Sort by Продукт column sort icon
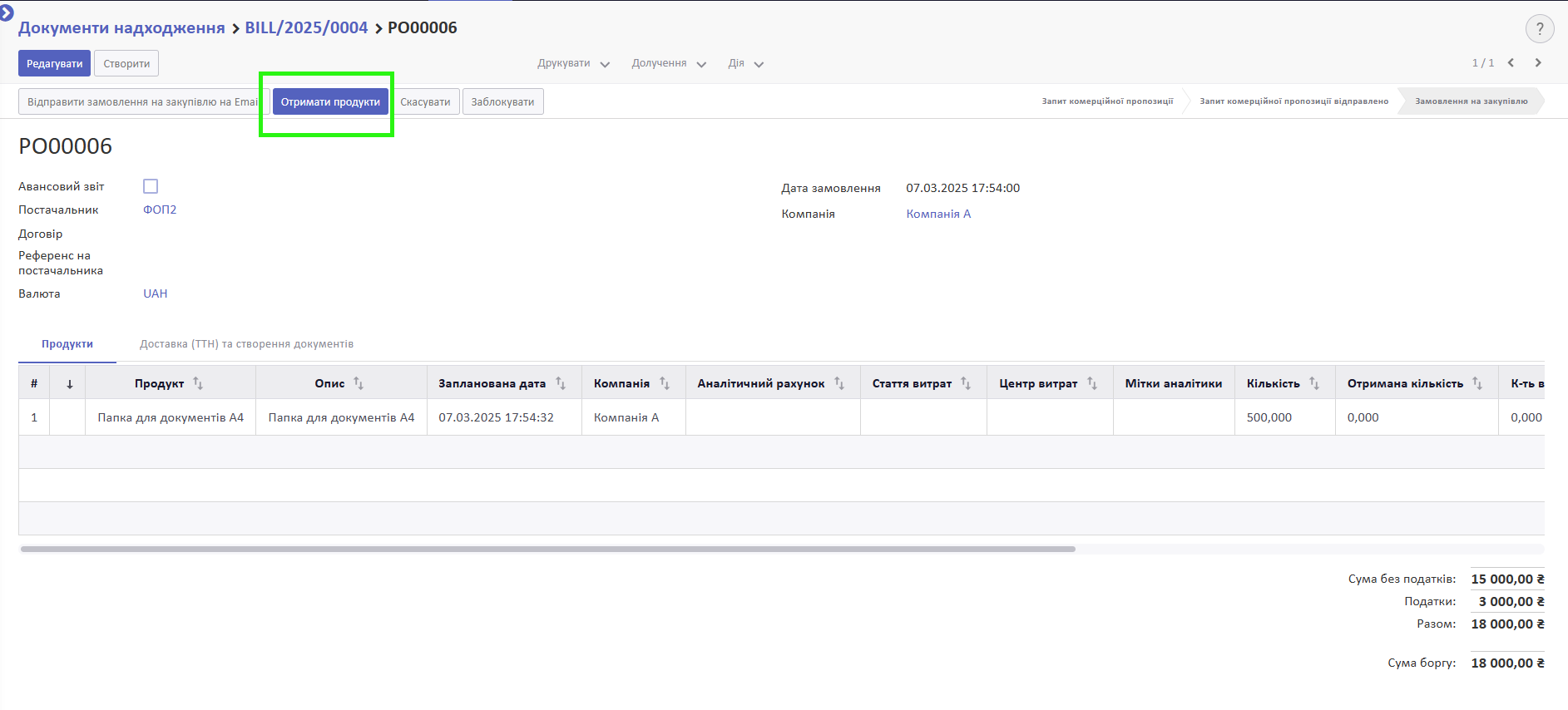 pos(198,383)
